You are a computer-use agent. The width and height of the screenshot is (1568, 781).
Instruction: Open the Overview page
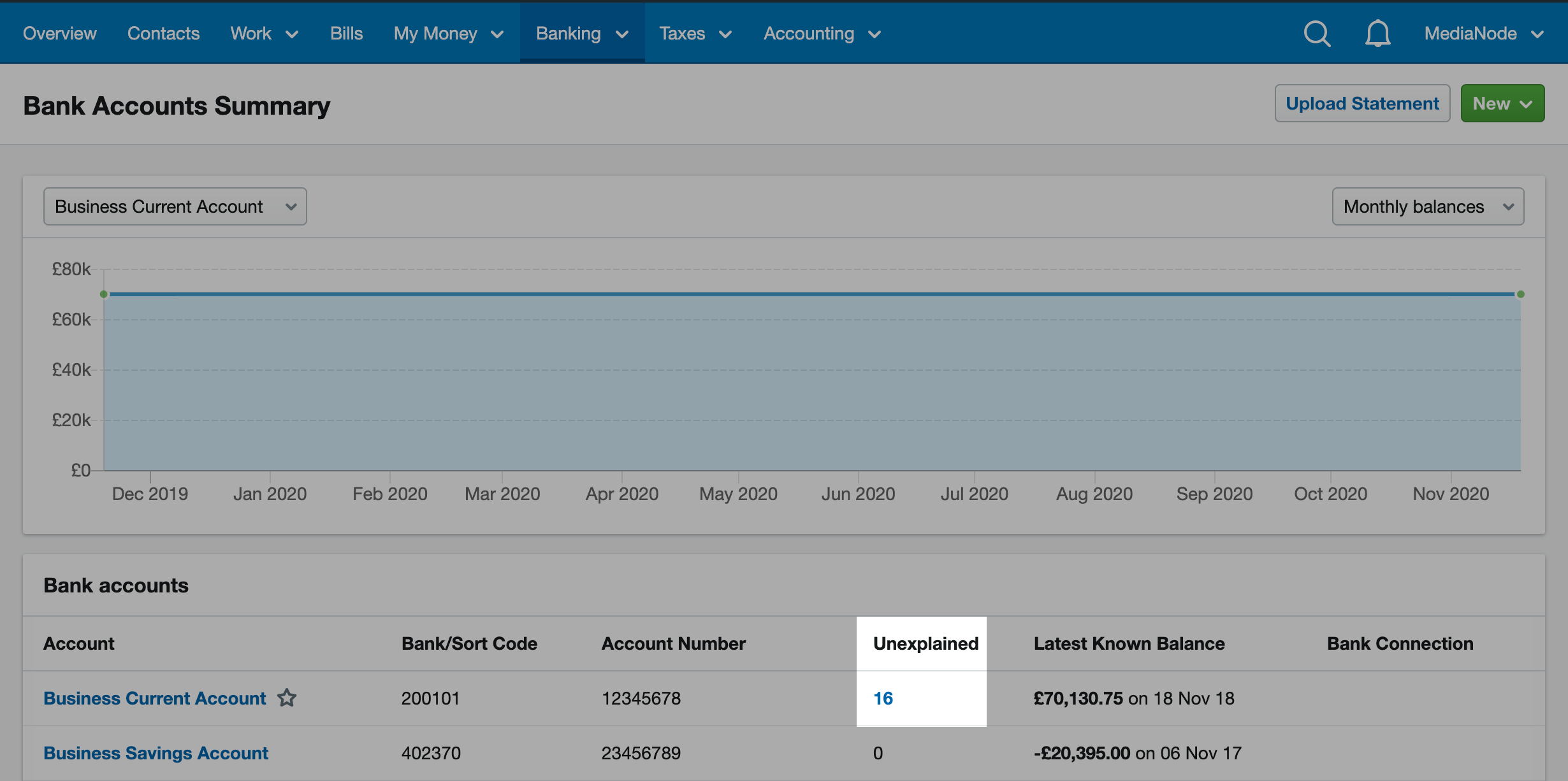[x=60, y=33]
